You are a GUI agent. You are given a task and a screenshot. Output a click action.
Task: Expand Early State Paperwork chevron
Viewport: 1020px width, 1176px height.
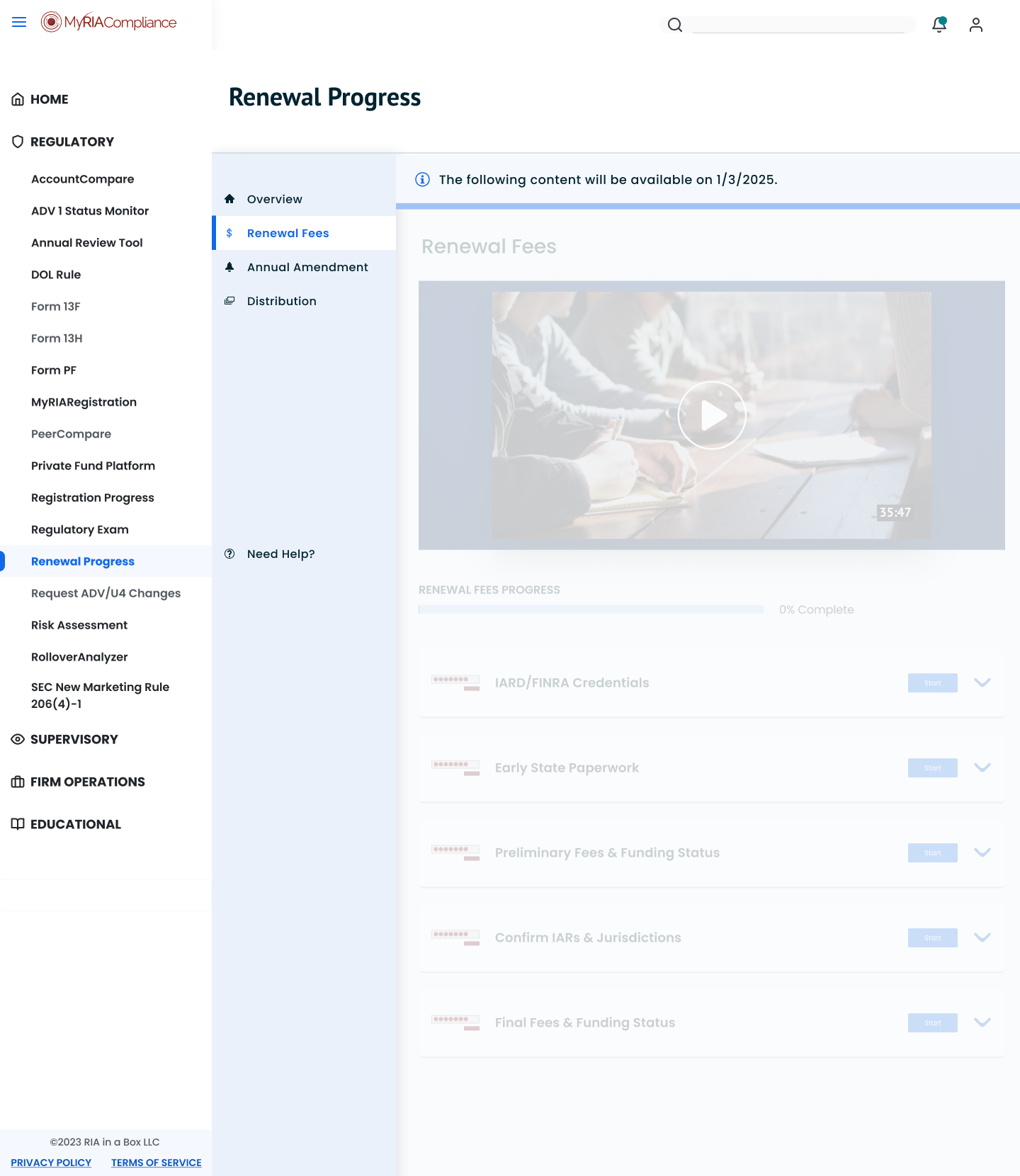(x=982, y=767)
